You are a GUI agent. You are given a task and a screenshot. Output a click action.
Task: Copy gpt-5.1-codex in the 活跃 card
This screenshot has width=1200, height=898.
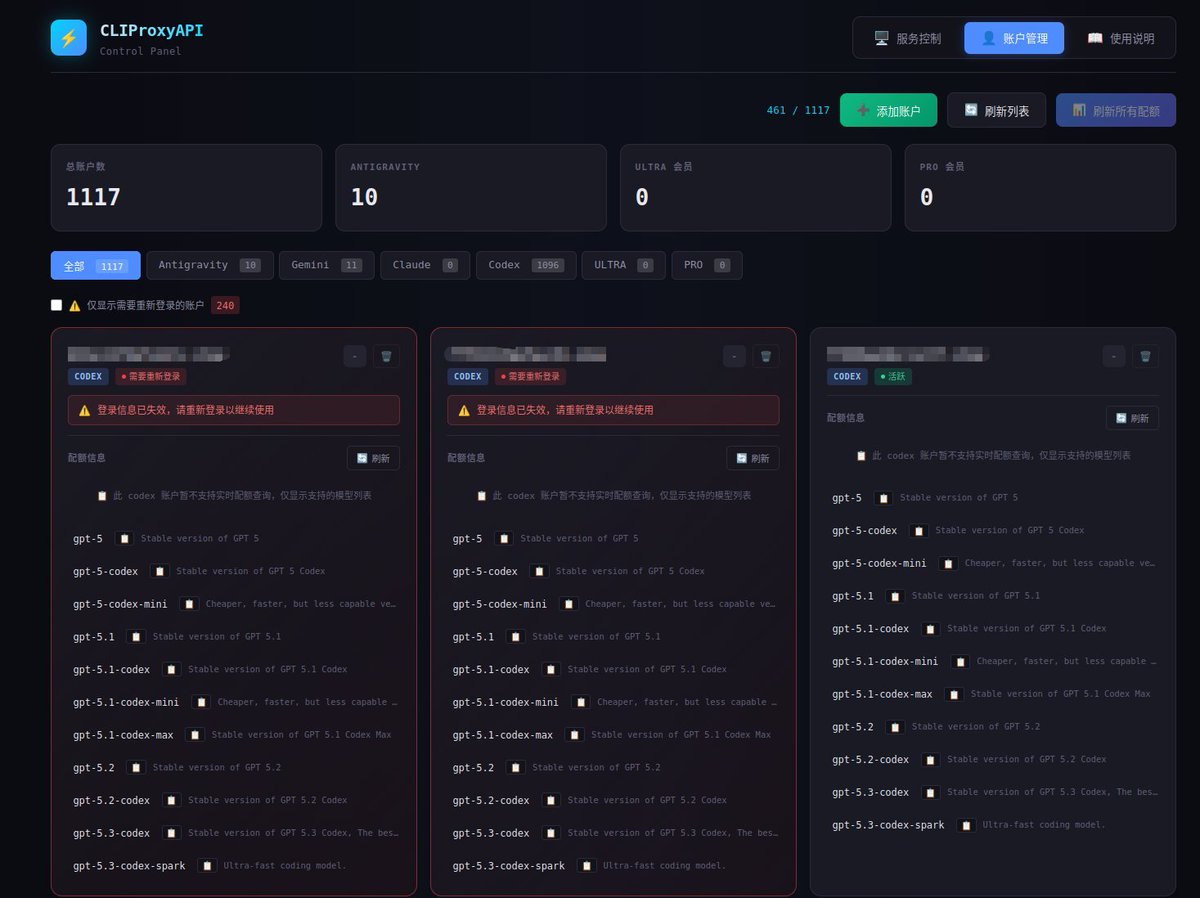coord(930,629)
